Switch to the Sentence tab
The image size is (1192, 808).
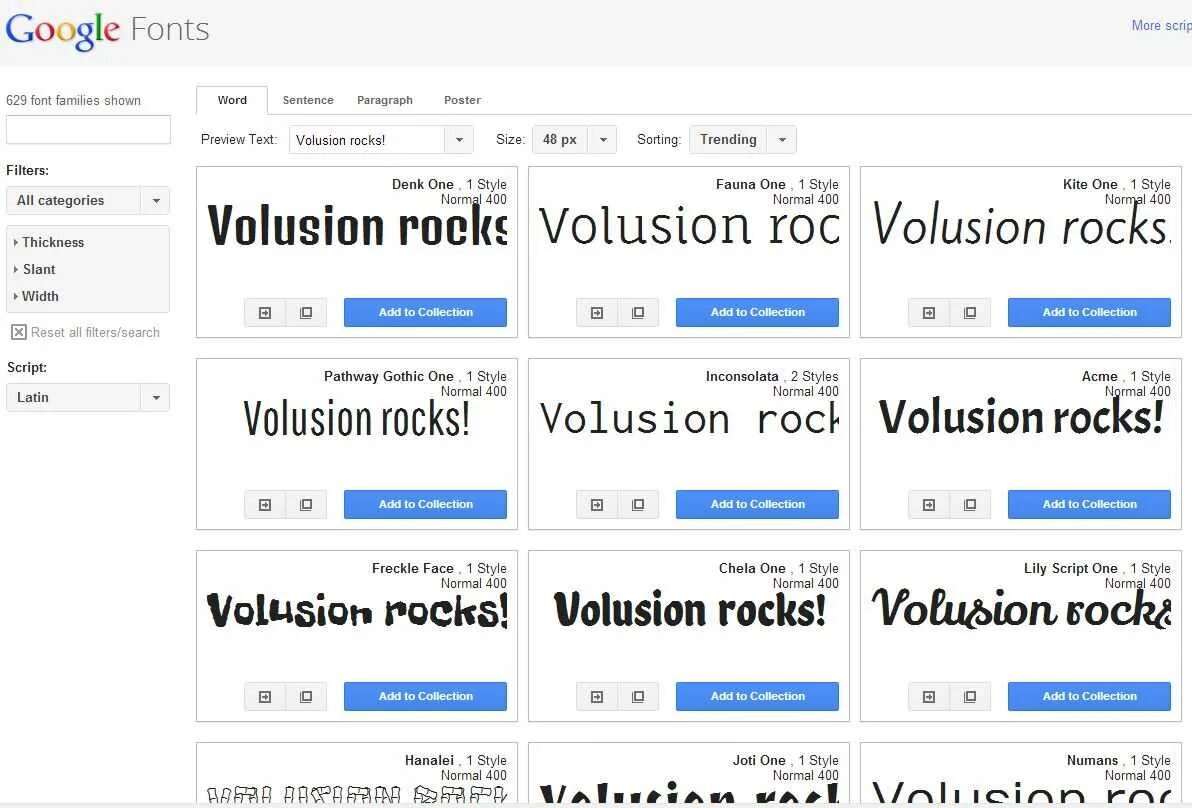tap(308, 100)
